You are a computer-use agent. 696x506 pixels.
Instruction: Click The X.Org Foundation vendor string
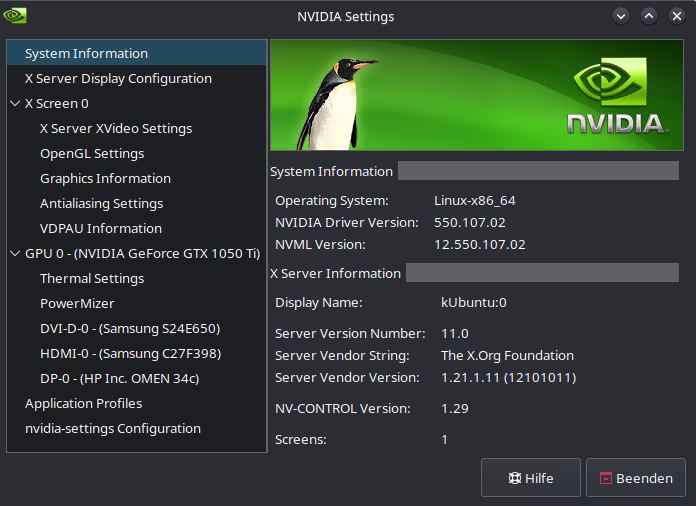coord(507,356)
